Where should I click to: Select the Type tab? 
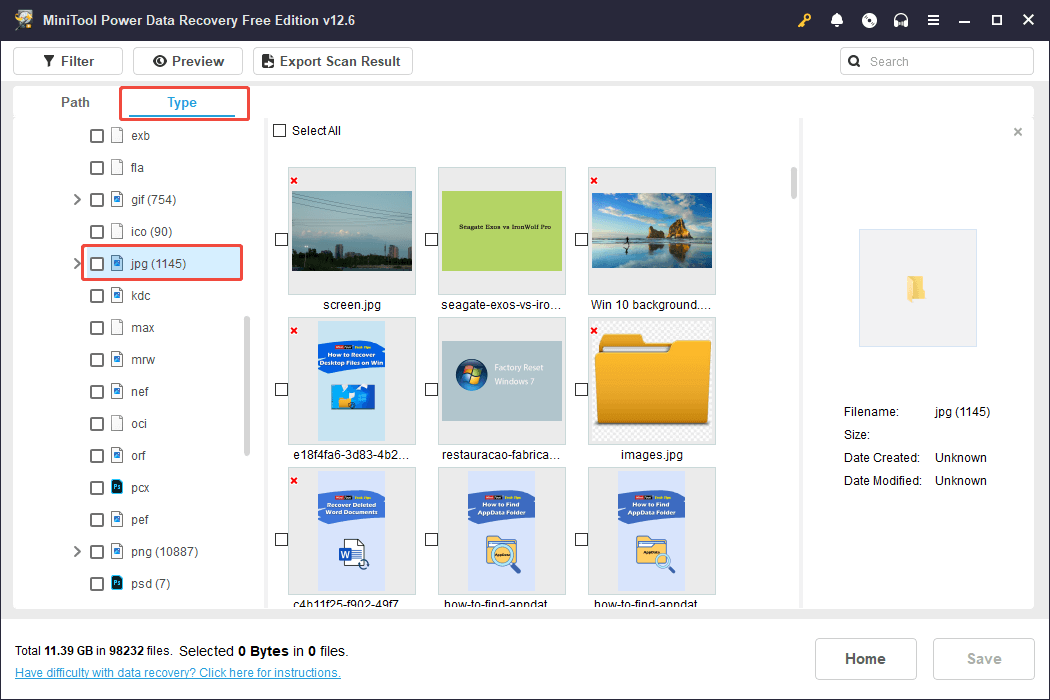[182, 102]
